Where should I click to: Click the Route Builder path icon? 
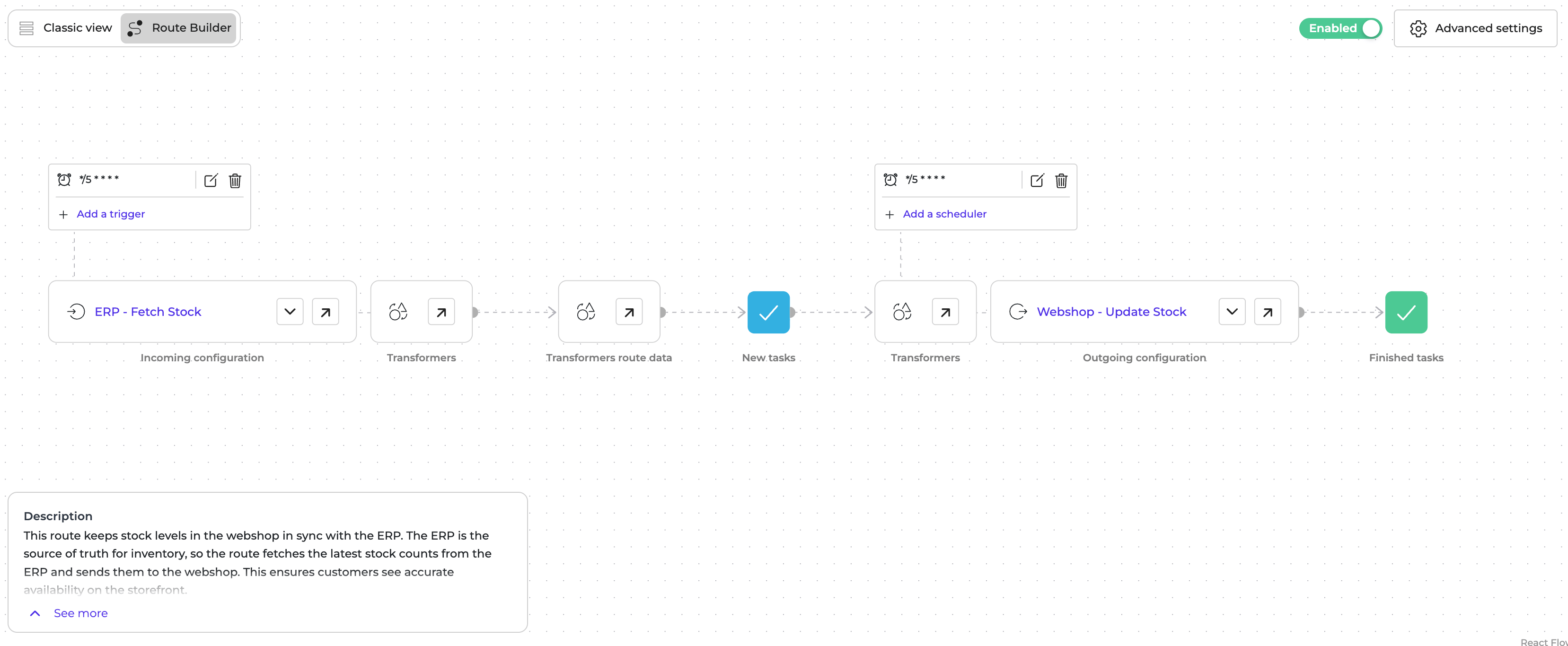(135, 28)
